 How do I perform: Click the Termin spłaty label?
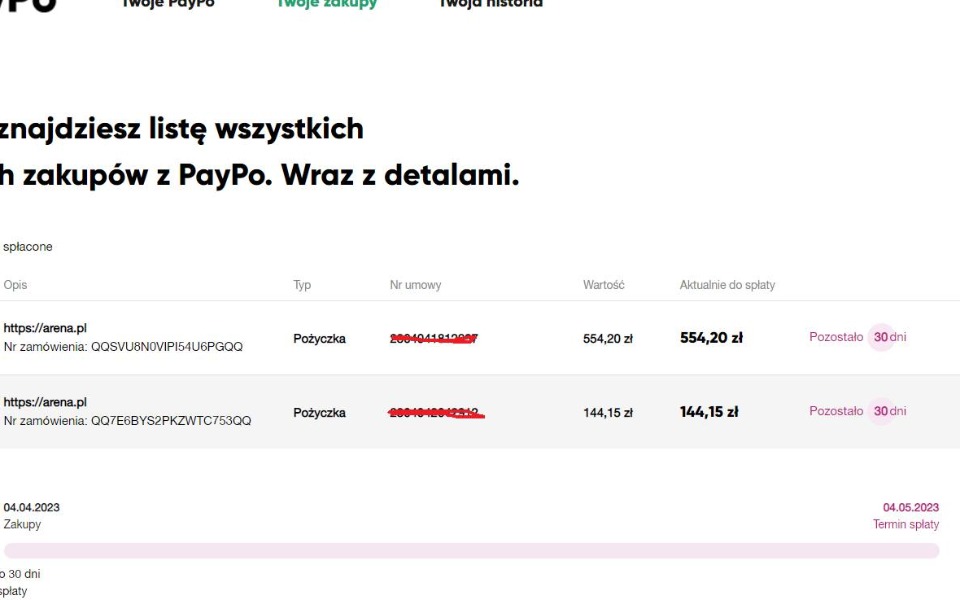906,525
